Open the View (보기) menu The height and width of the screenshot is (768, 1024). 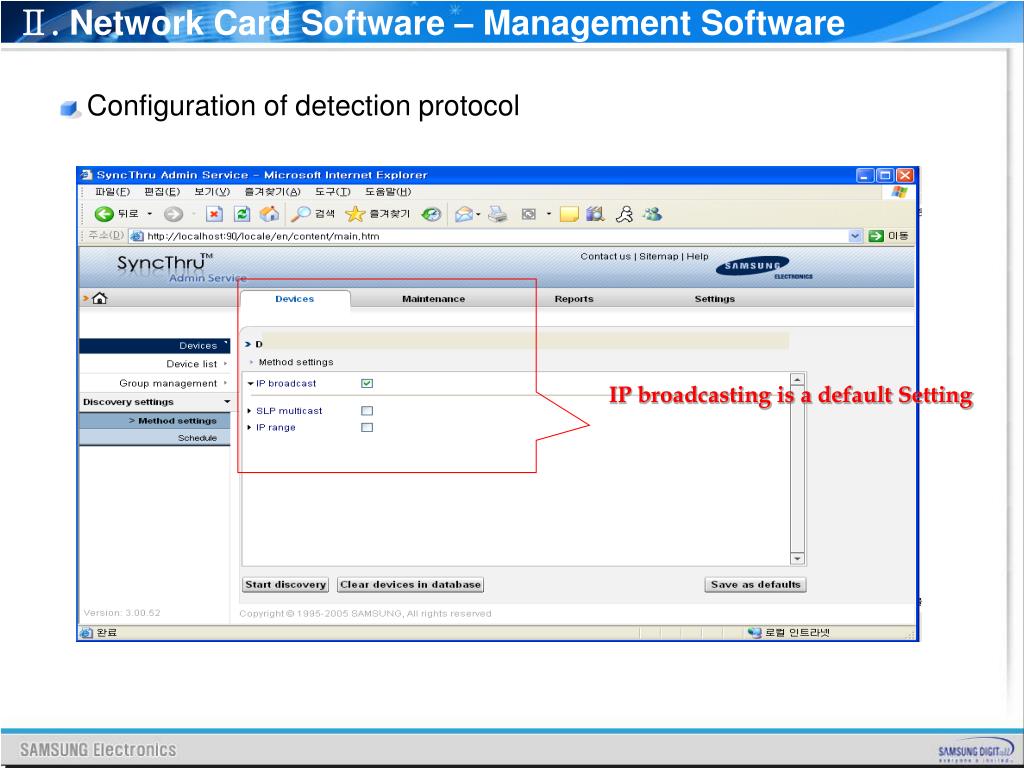tap(212, 191)
